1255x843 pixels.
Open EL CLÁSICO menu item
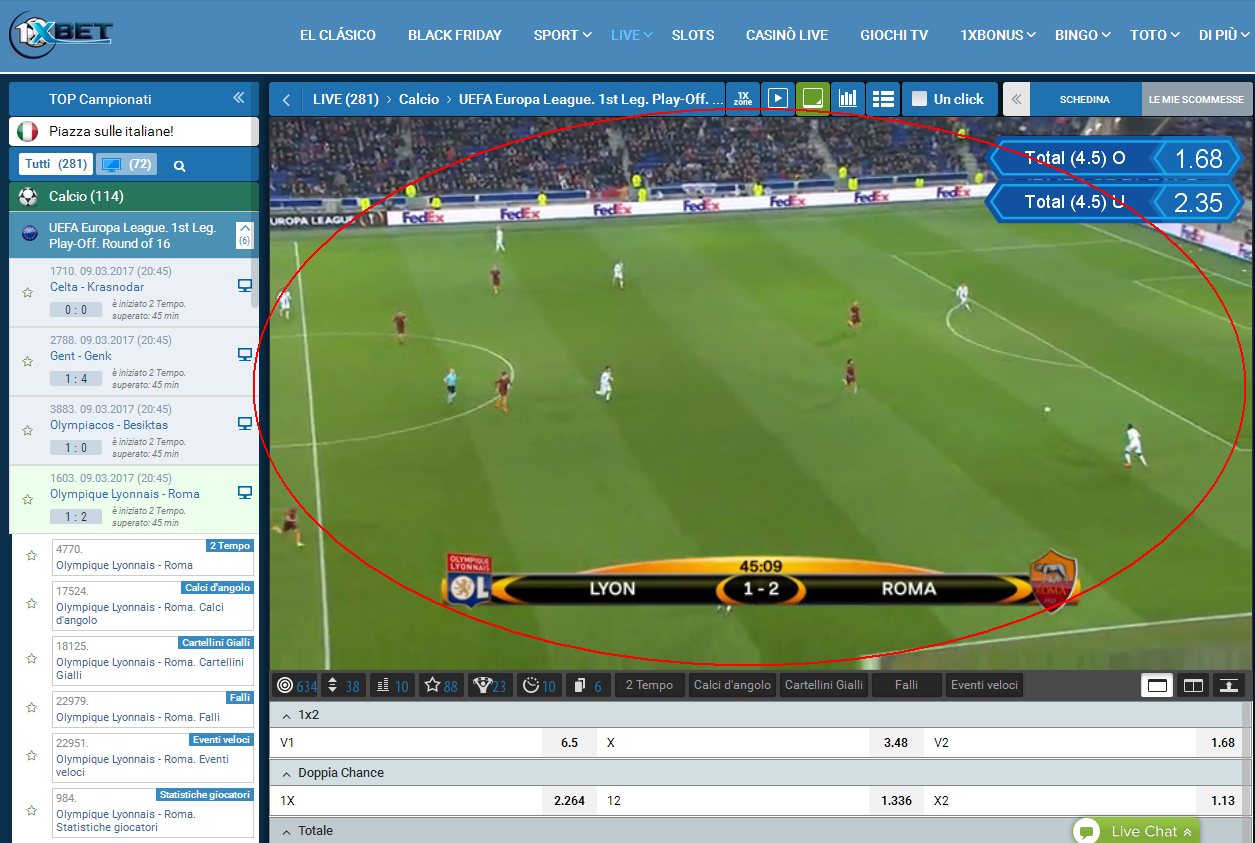coord(338,35)
